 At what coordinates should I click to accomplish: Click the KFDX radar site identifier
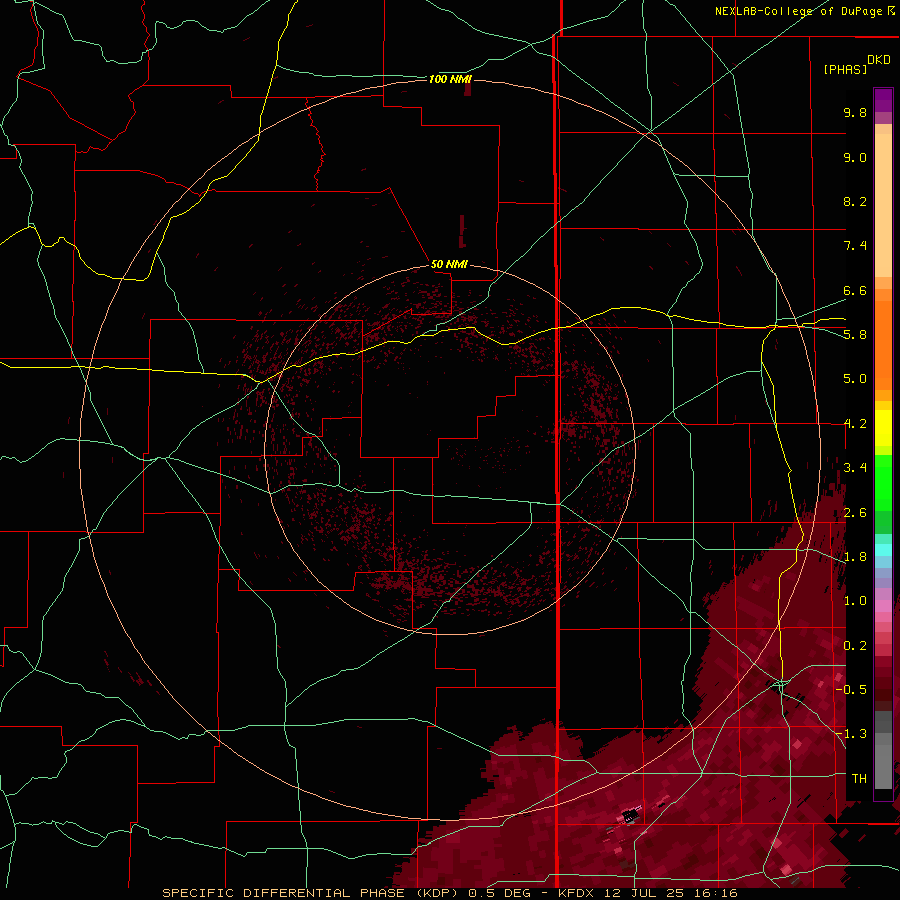point(576,893)
